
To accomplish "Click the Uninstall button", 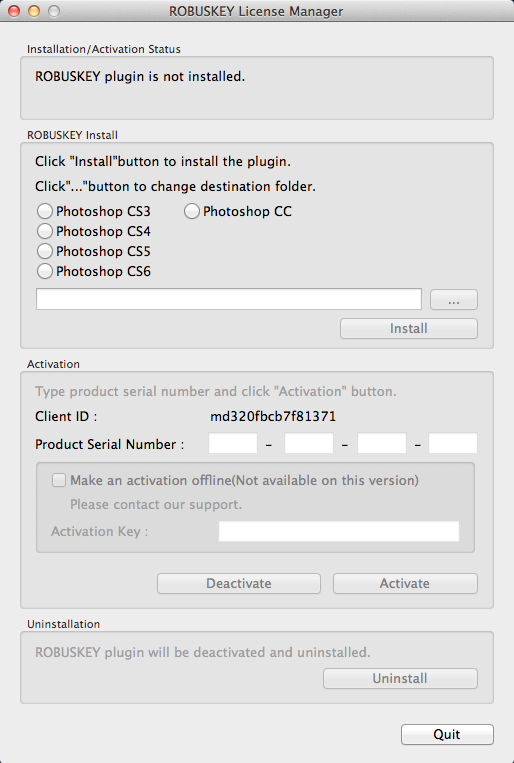I will pos(400,678).
